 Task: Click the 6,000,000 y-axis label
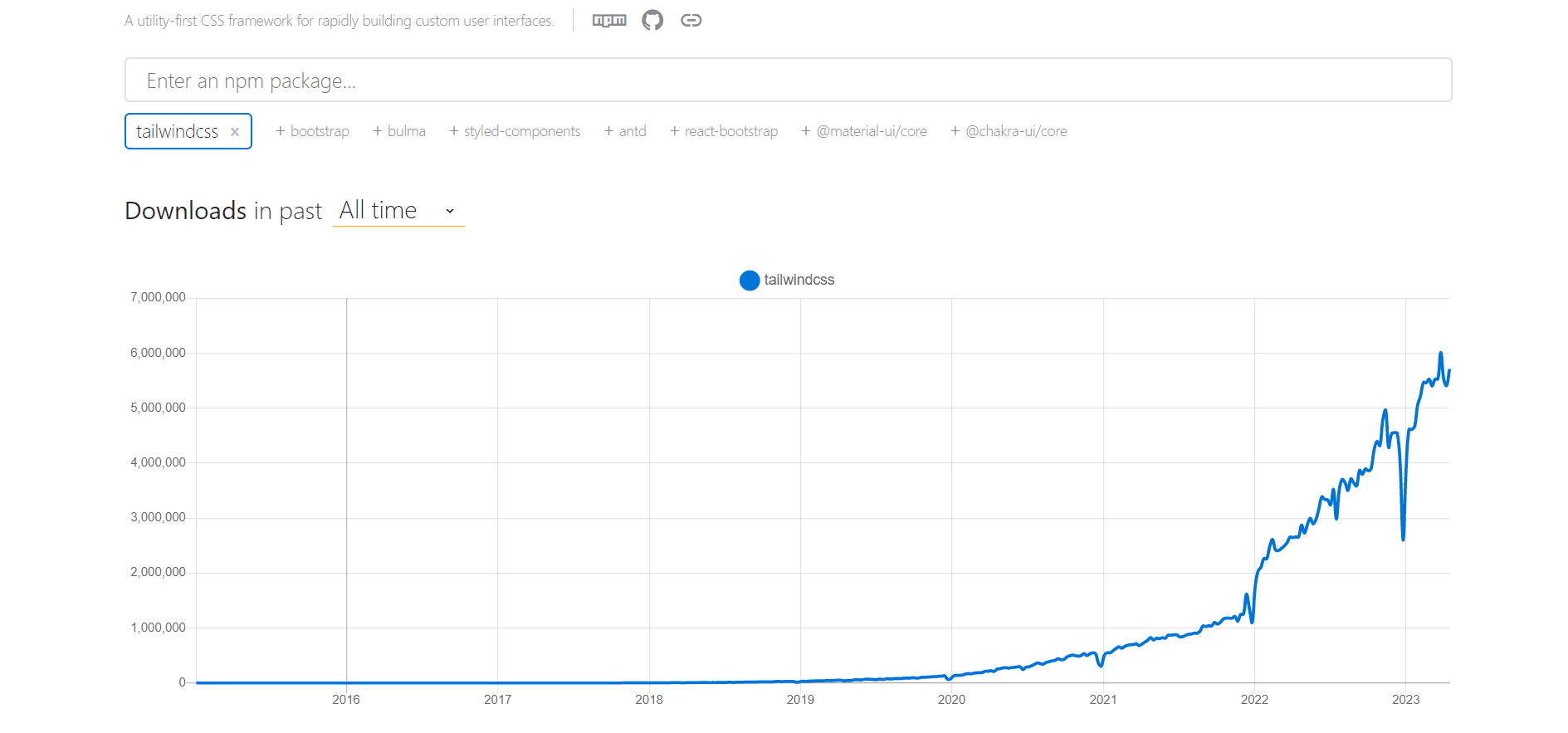click(x=158, y=353)
